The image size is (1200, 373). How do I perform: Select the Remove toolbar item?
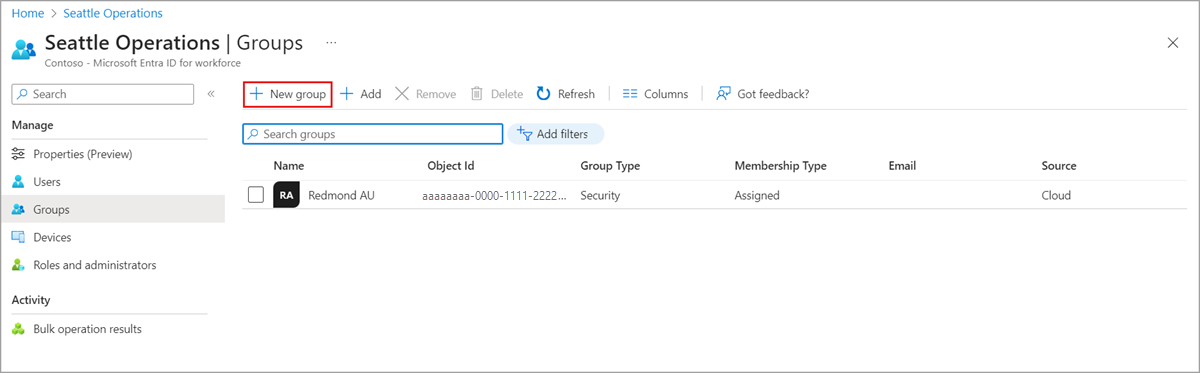point(426,94)
